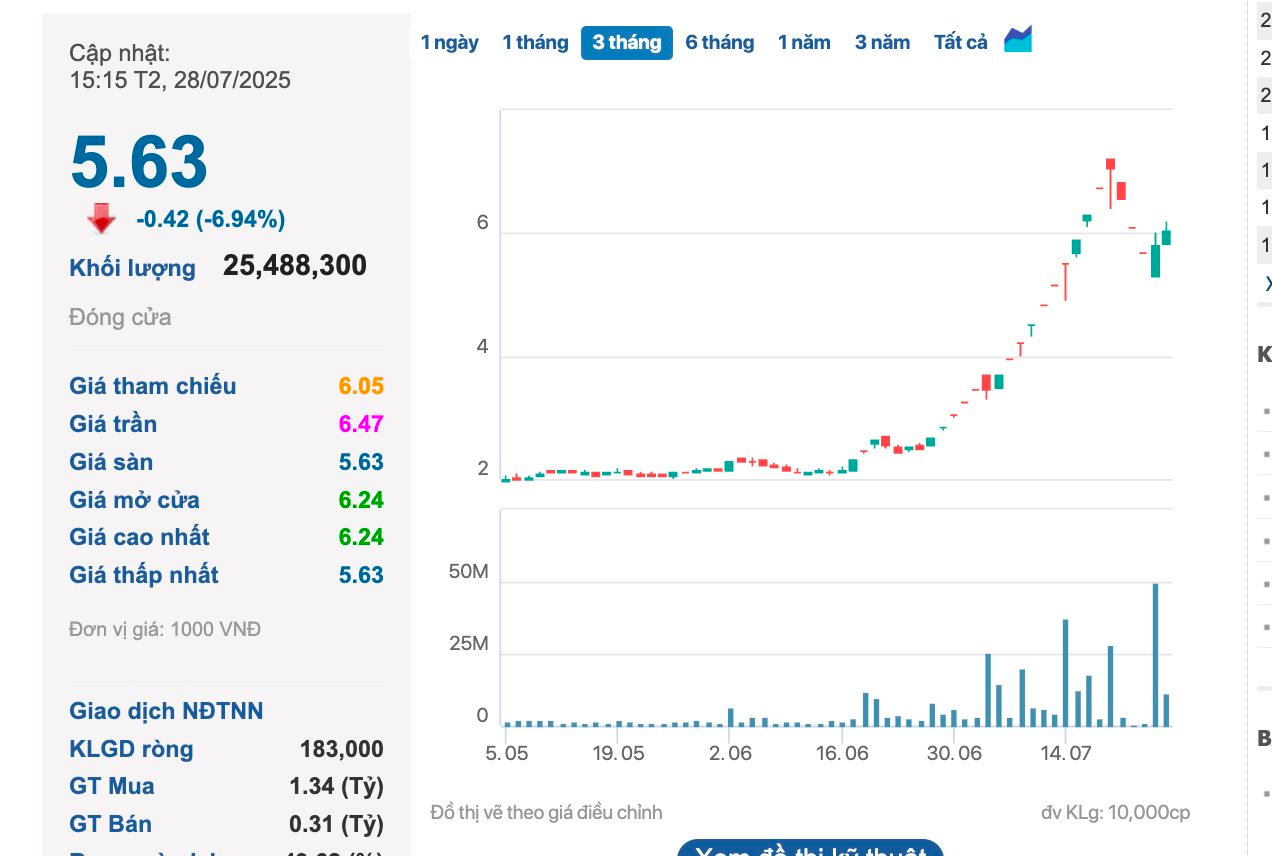Select the active 3 tháng tab
Viewport: 1272px width, 856px height.
tap(627, 42)
